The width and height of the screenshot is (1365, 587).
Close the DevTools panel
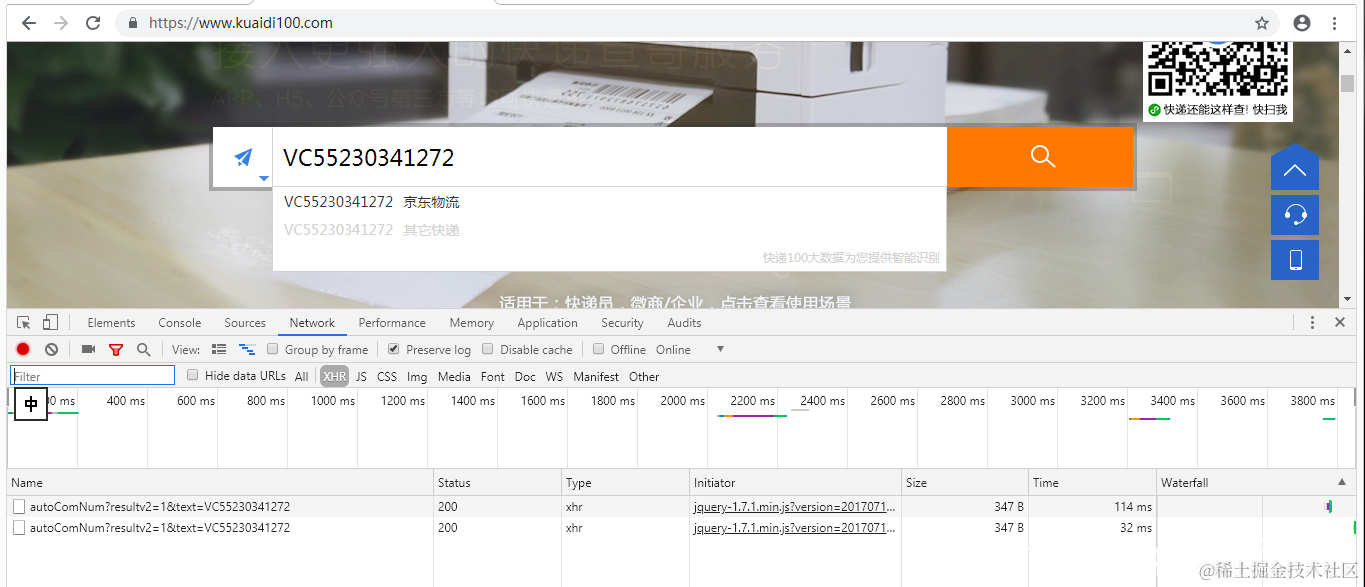pos(1340,322)
